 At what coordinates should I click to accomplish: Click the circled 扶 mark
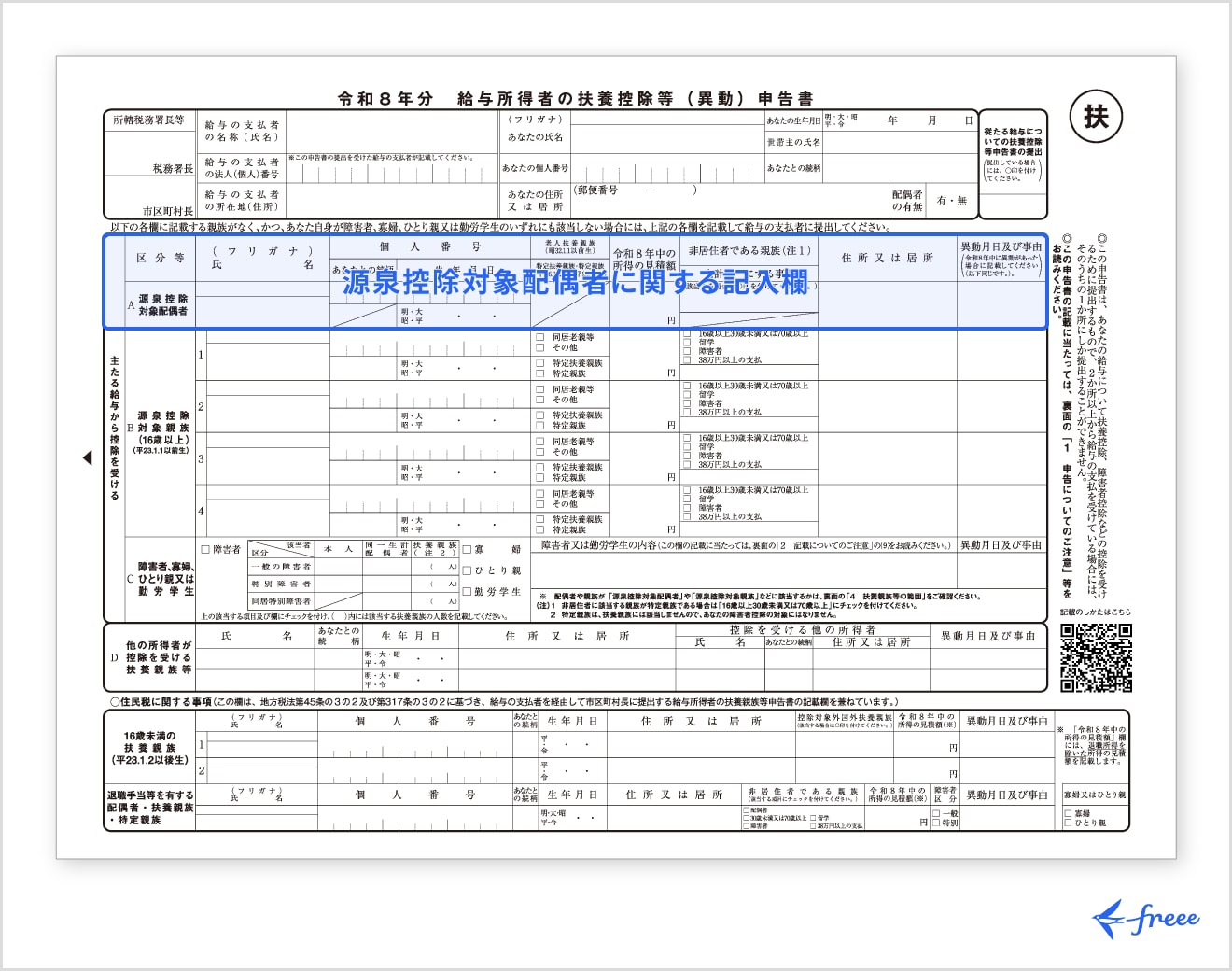pyautogui.click(x=1096, y=116)
